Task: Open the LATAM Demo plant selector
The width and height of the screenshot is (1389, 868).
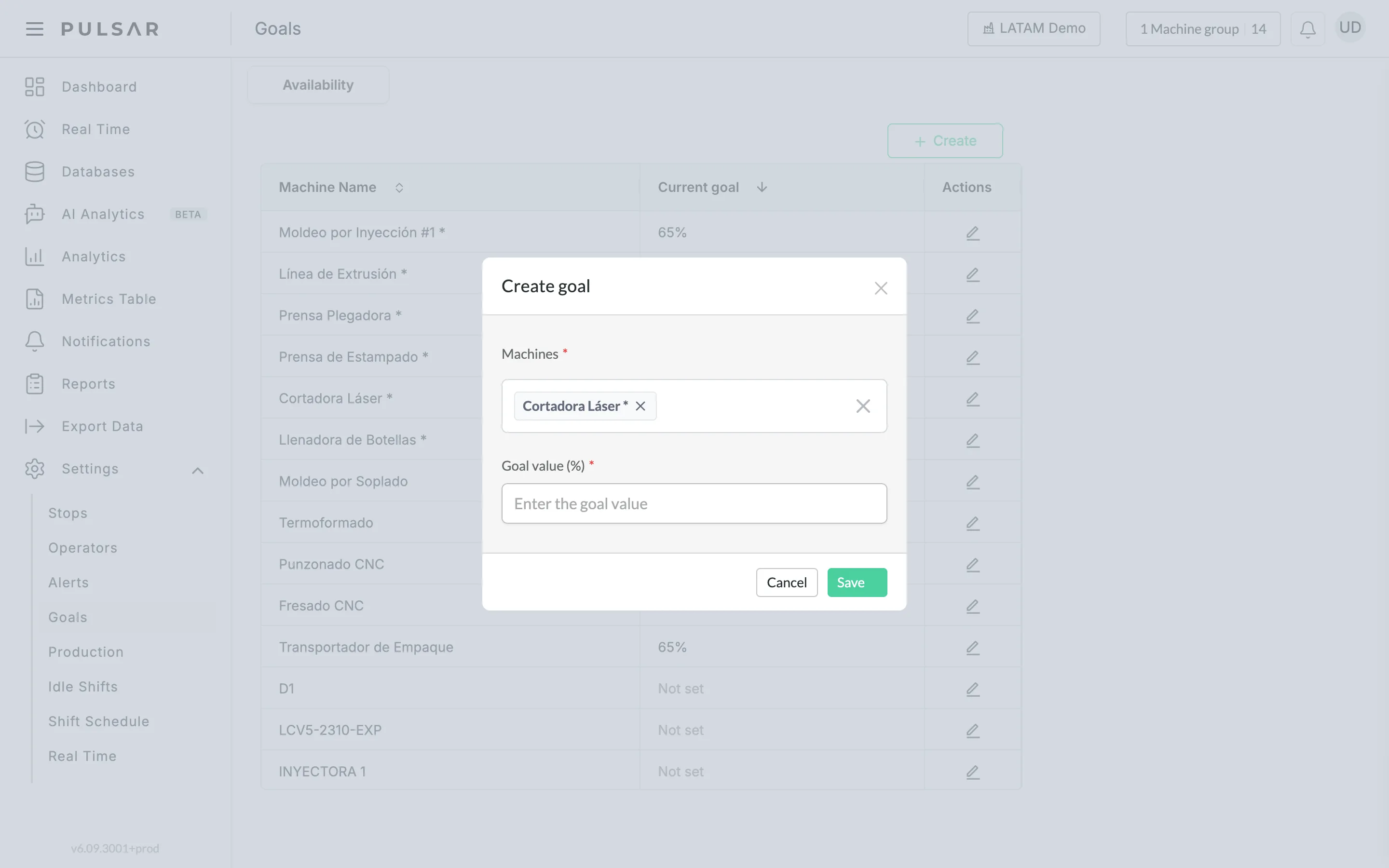Action: click(1033, 29)
